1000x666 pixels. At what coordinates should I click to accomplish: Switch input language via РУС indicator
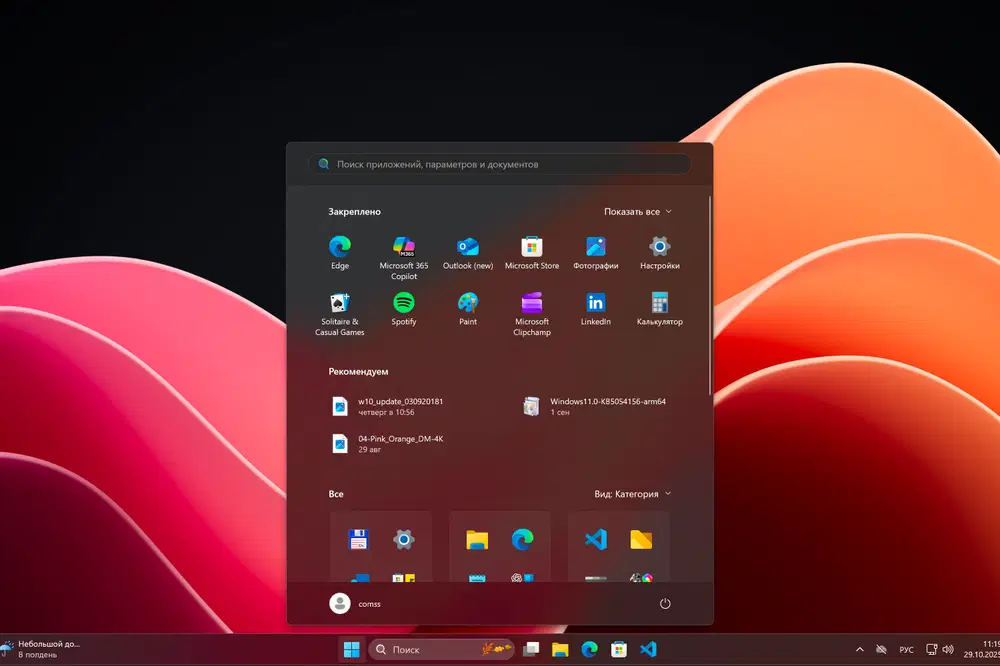[x=906, y=650]
